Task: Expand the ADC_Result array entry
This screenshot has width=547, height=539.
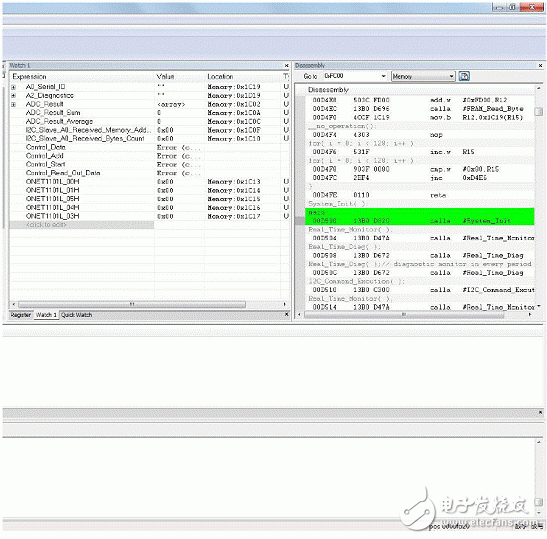Action: 14,104
